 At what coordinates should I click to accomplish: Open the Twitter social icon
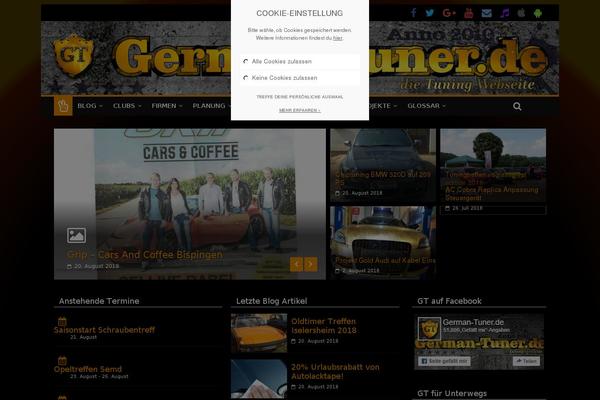pyautogui.click(x=430, y=13)
